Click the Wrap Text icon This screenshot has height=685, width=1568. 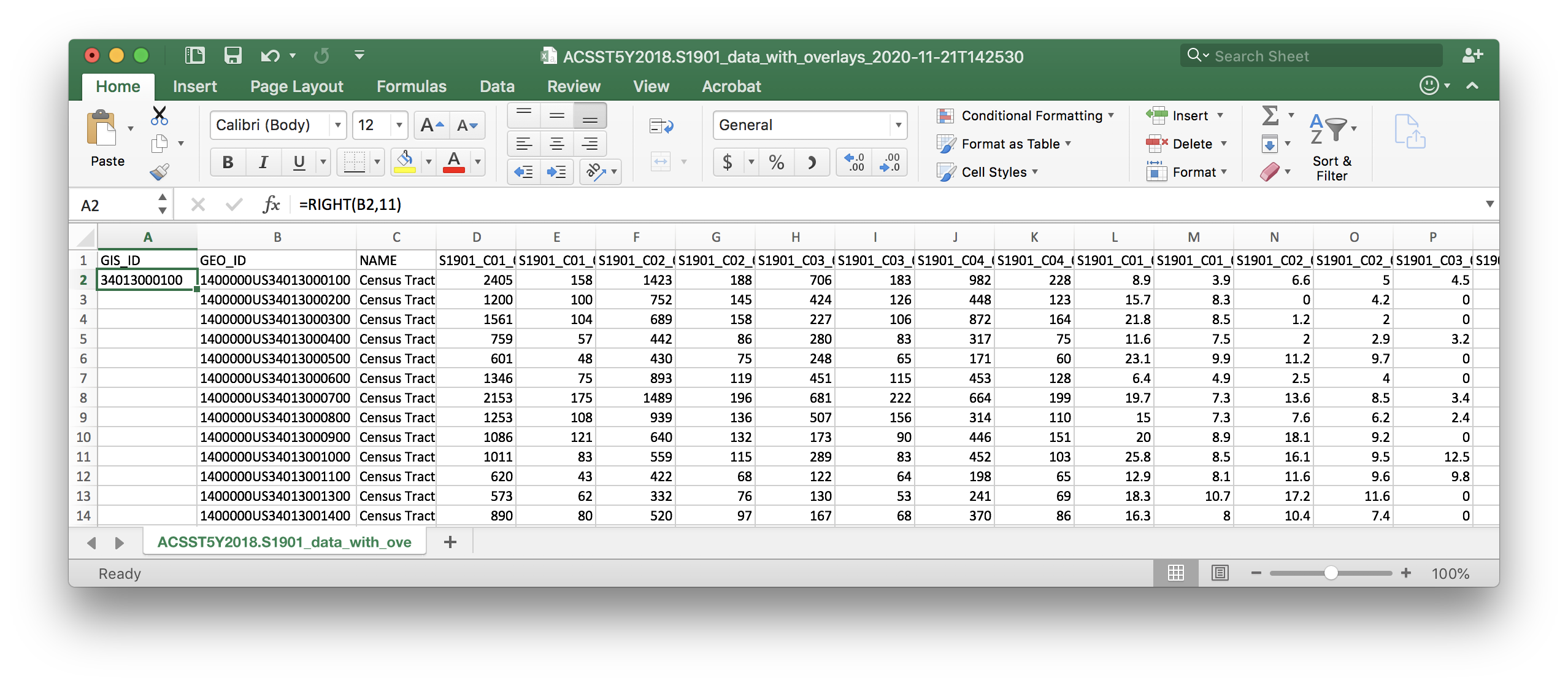661,126
